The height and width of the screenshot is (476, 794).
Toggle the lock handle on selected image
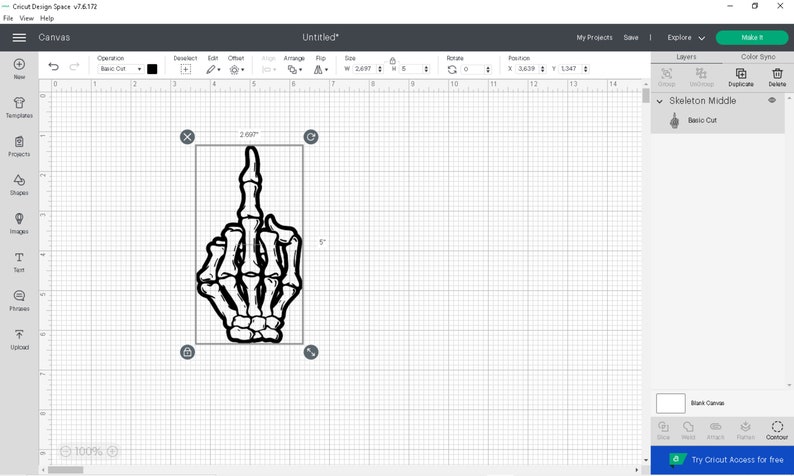coord(187,352)
